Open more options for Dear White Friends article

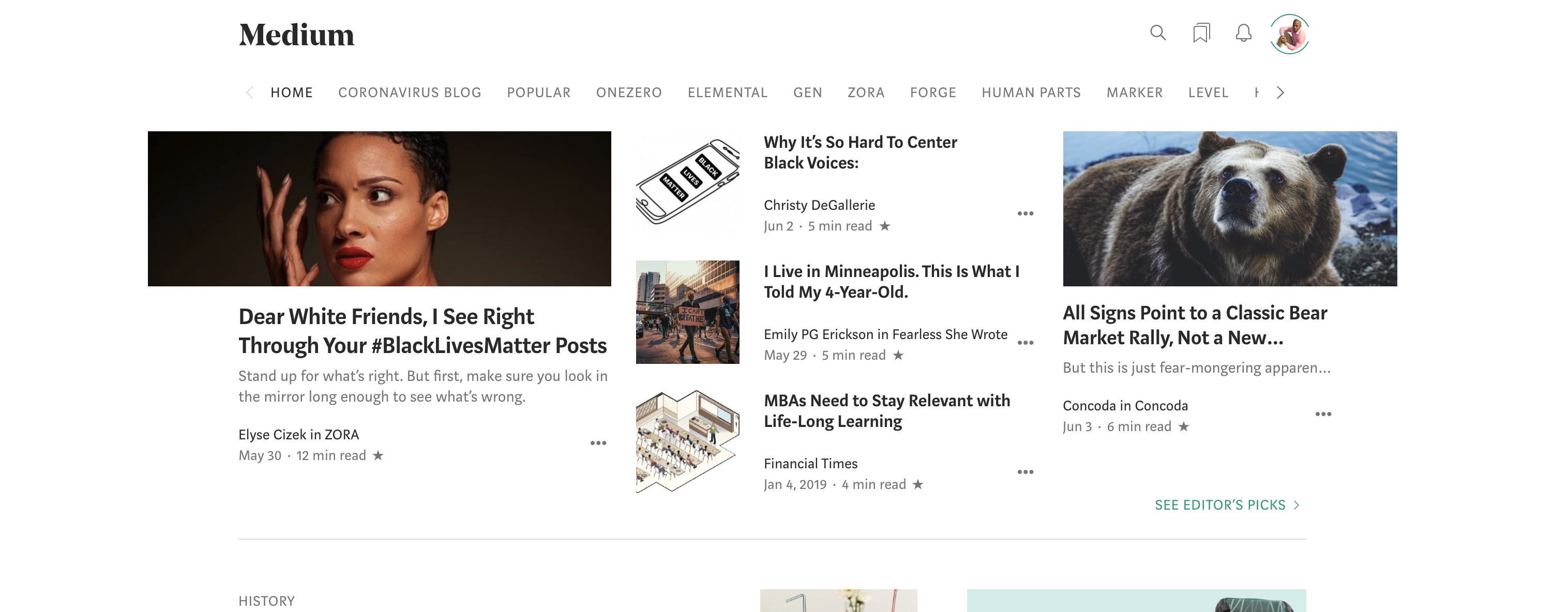598,443
